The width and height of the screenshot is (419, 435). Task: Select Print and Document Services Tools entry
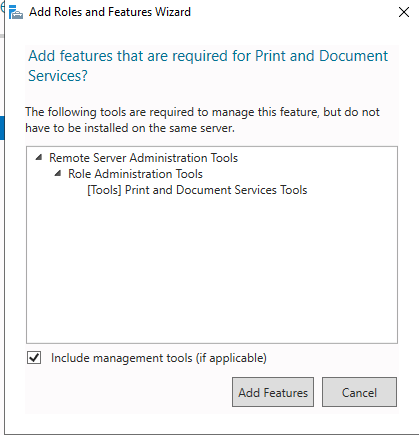click(x=197, y=190)
